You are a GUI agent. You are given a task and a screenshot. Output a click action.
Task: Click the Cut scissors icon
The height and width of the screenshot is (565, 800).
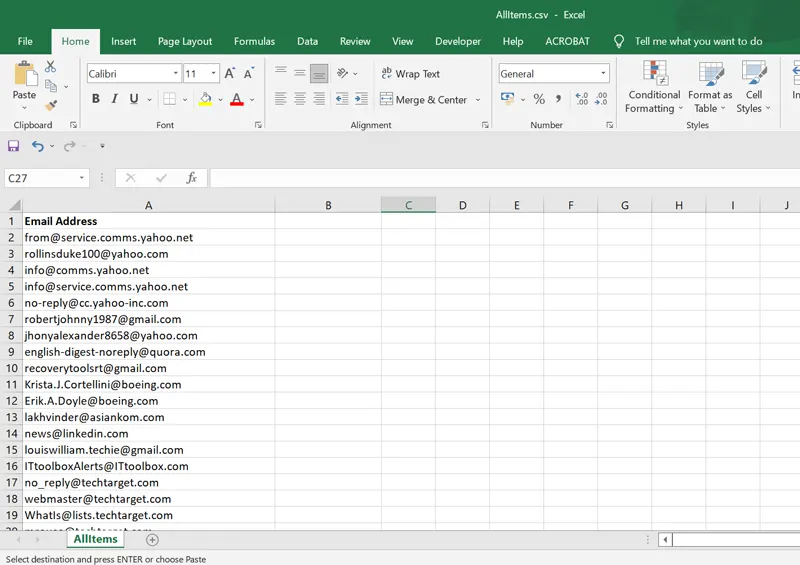[x=51, y=66]
